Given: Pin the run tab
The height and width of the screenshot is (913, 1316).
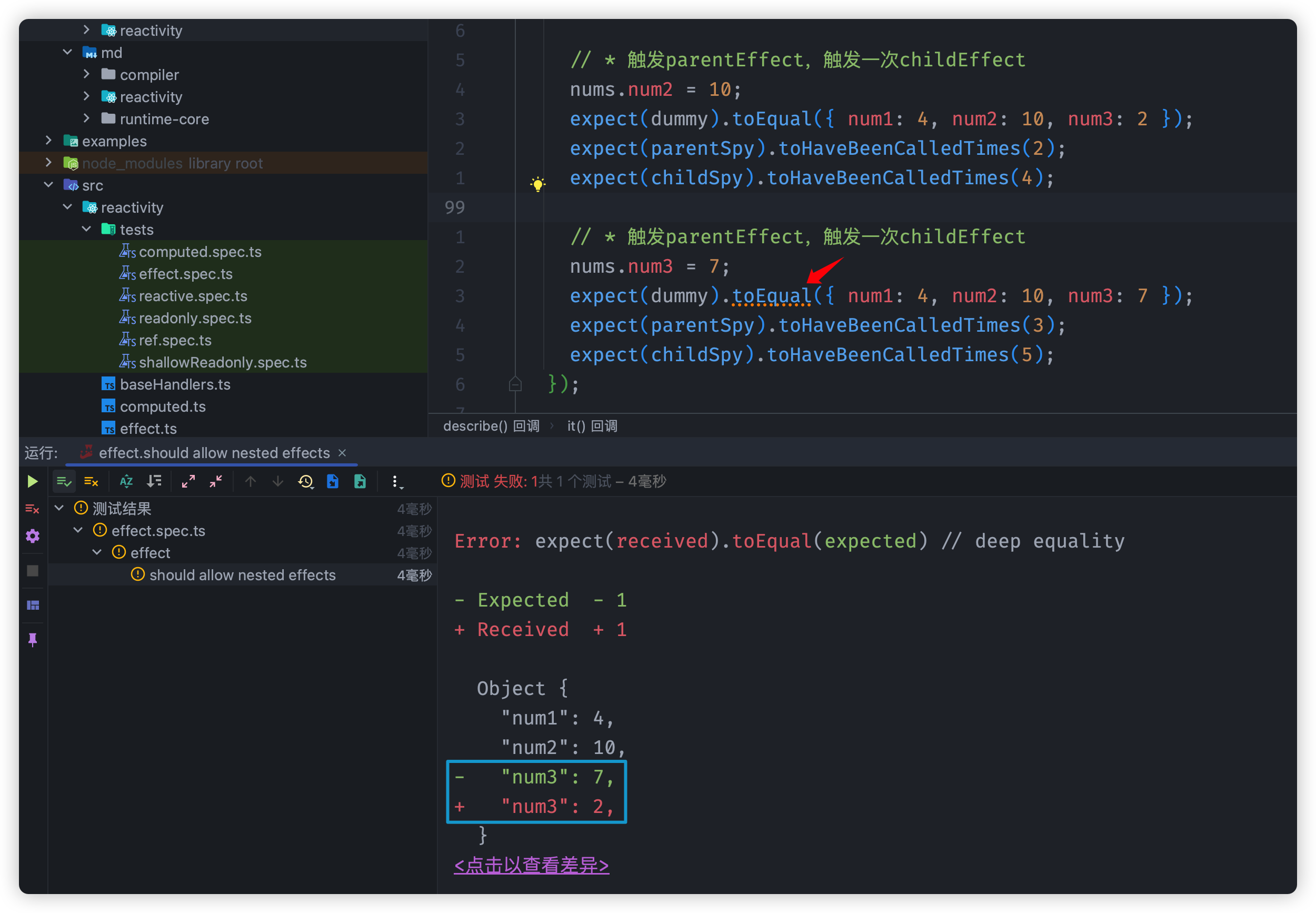Looking at the screenshot, I should coord(33,640).
